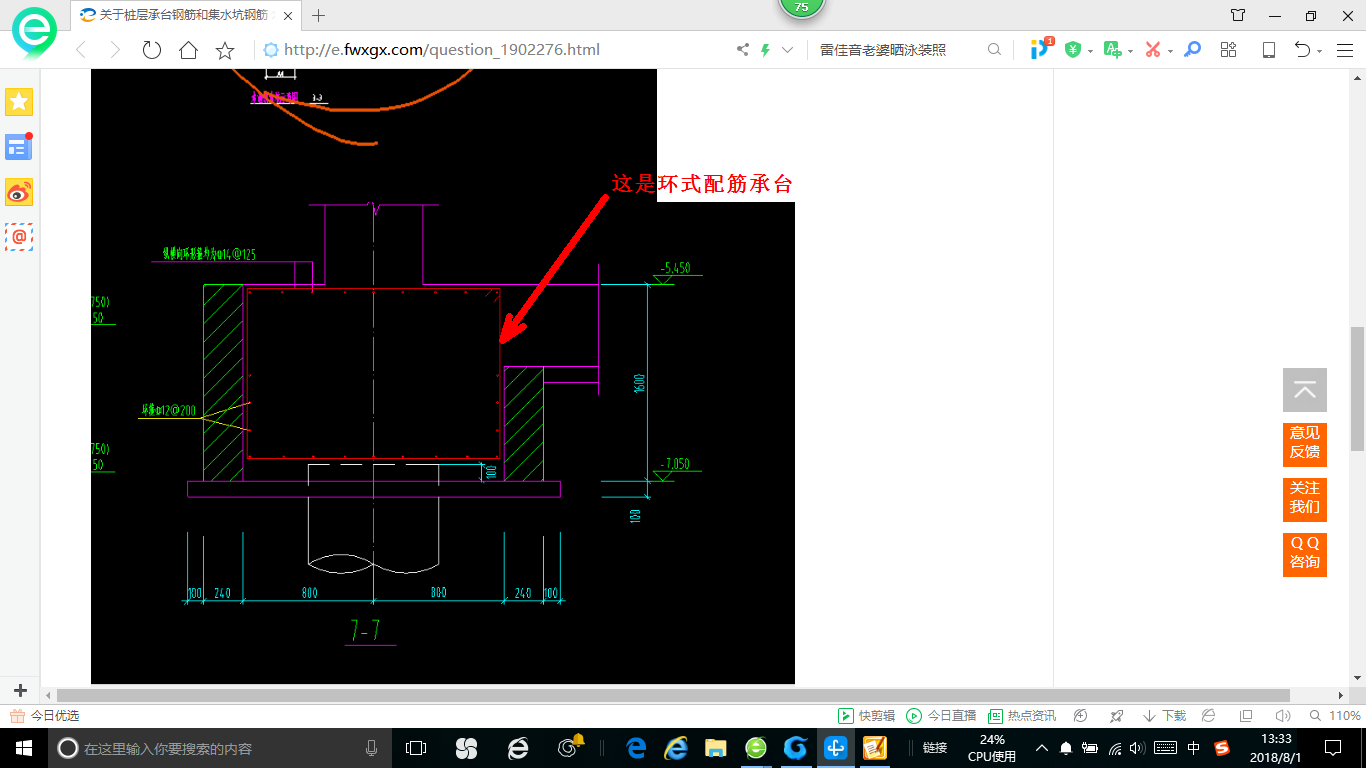Click the 关注我们 follow button
1366x768 pixels.
1305,499
